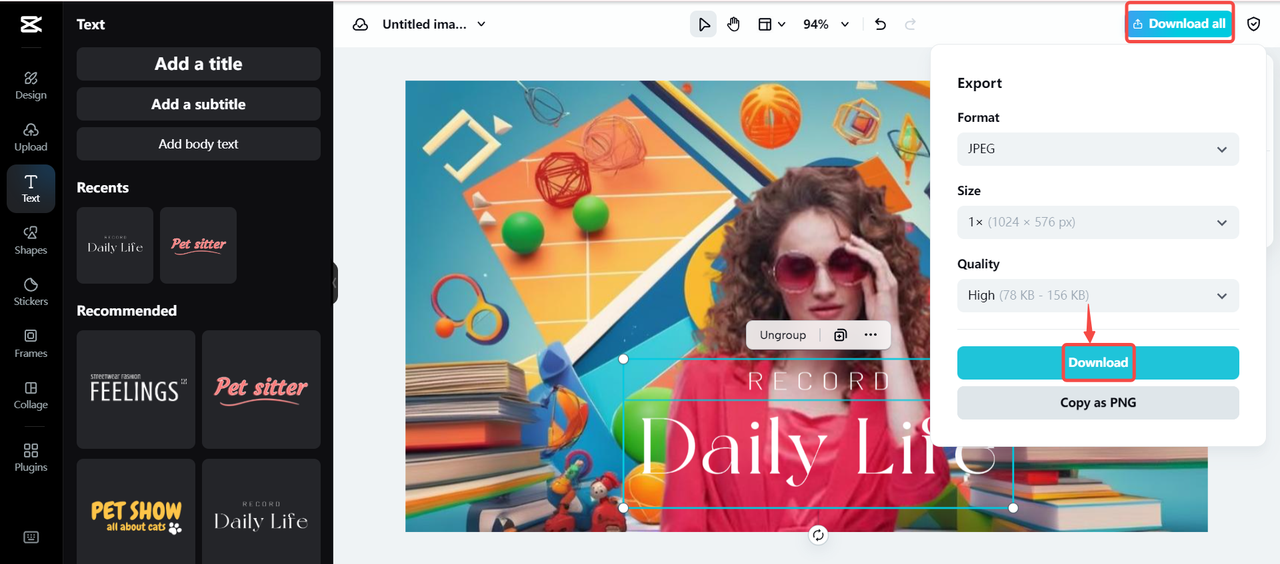Open the Frames panel
The height and width of the screenshot is (564, 1280).
tap(31, 343)
